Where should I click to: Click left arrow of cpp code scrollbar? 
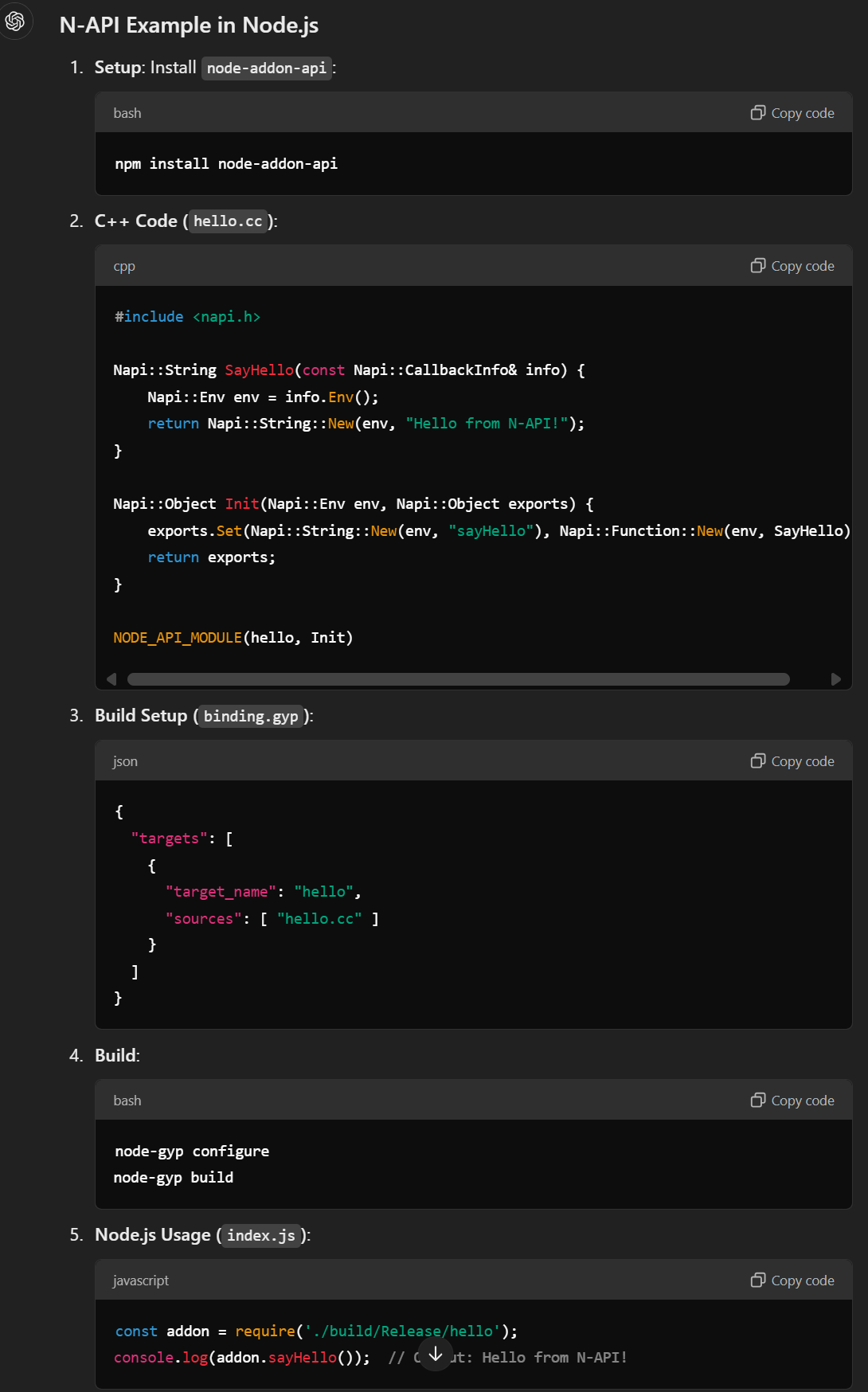pyautogui.click(x=111, y=679)
